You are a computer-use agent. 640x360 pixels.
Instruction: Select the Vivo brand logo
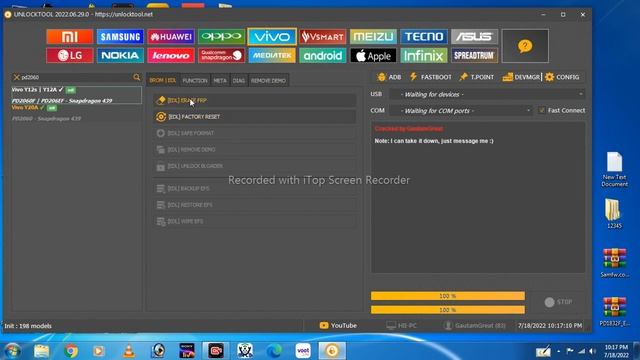272,37
